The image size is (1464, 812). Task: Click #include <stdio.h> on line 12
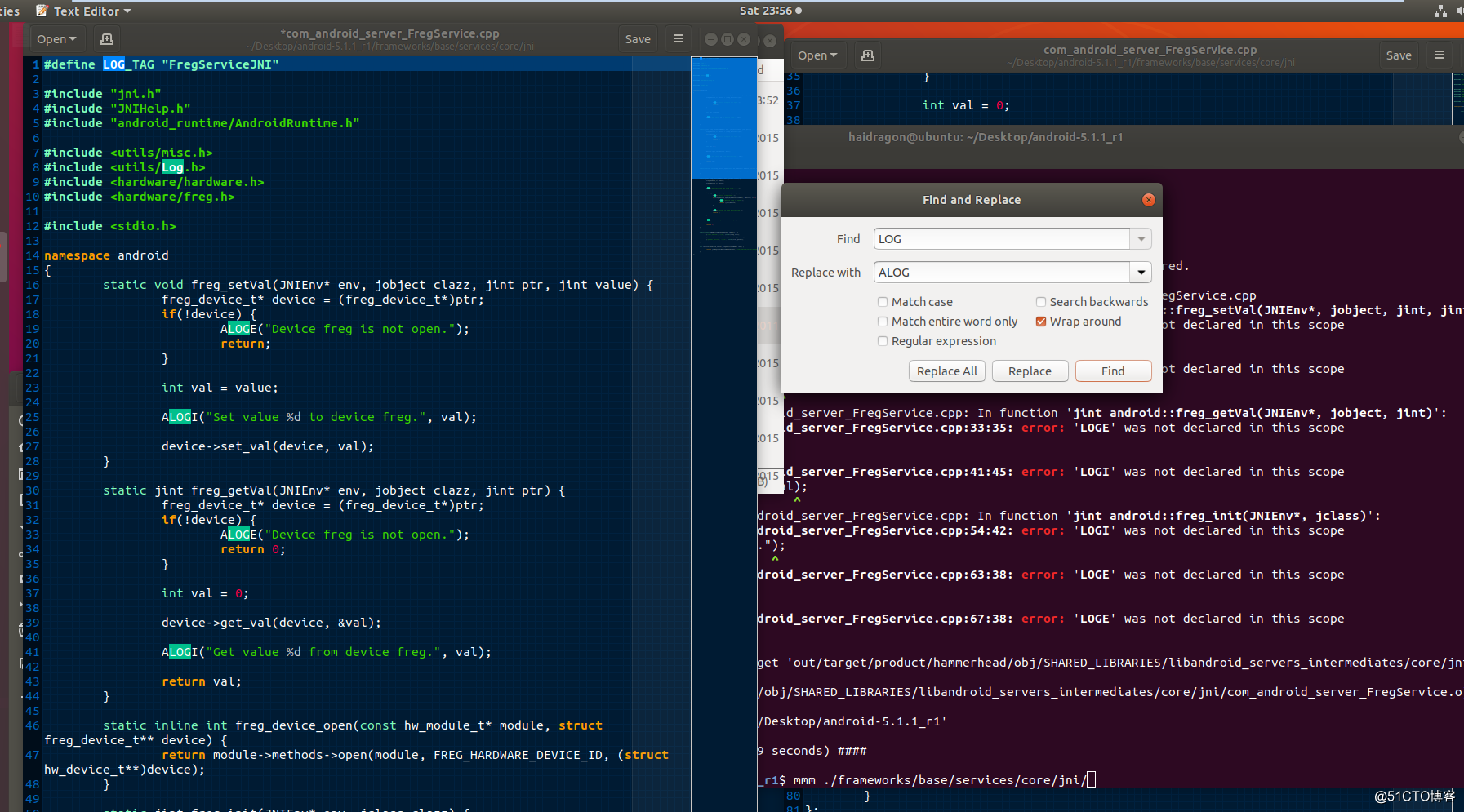[110, 226]
